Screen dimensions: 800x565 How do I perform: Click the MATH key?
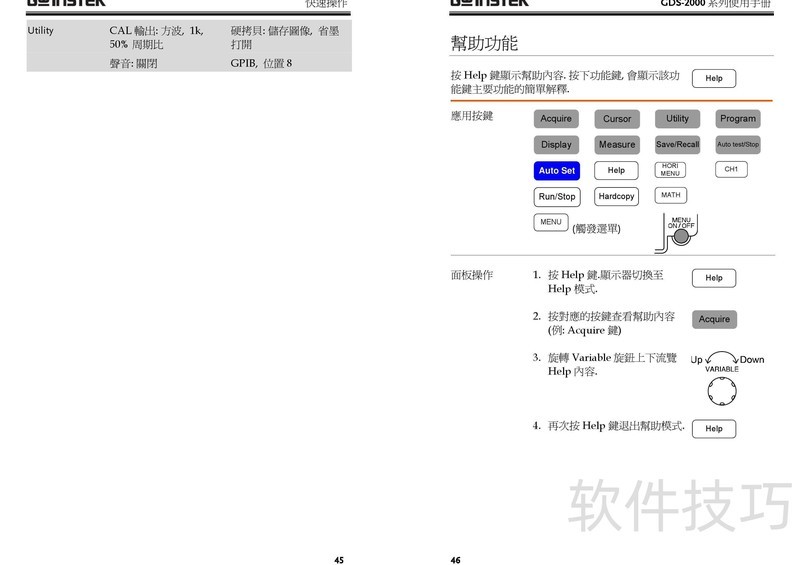click(670, 196)
